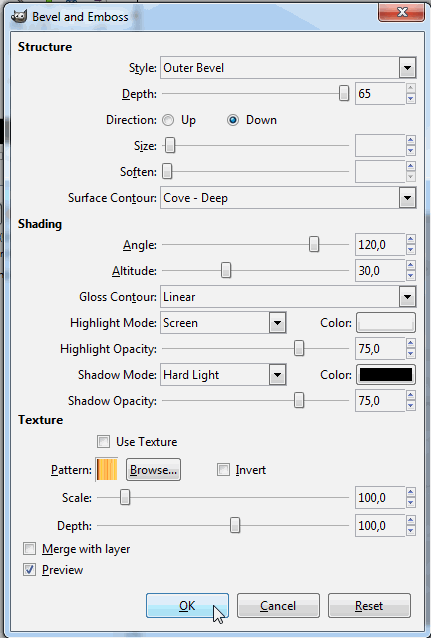Open the Highlight Mode Screen dropdown

coord(223,323)
